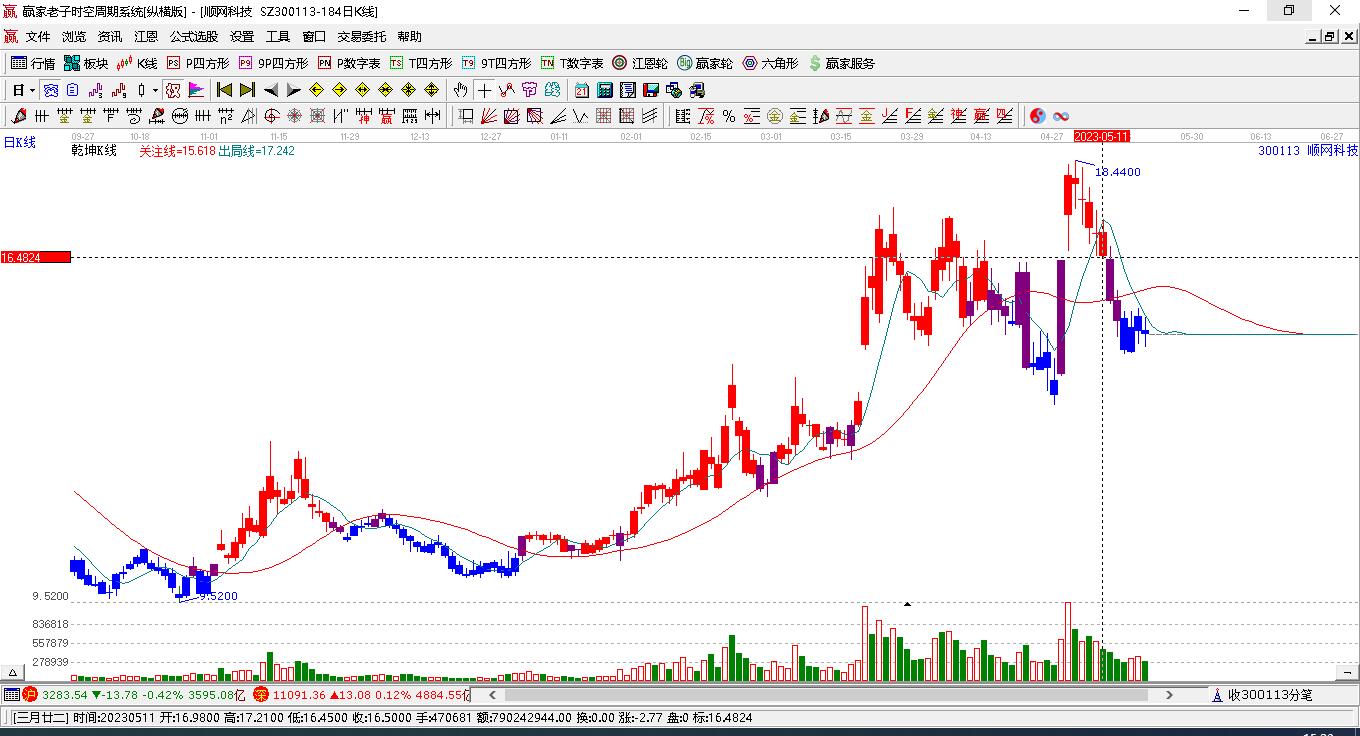Click yellow diamond left-arrow icon

coord(316,90)
